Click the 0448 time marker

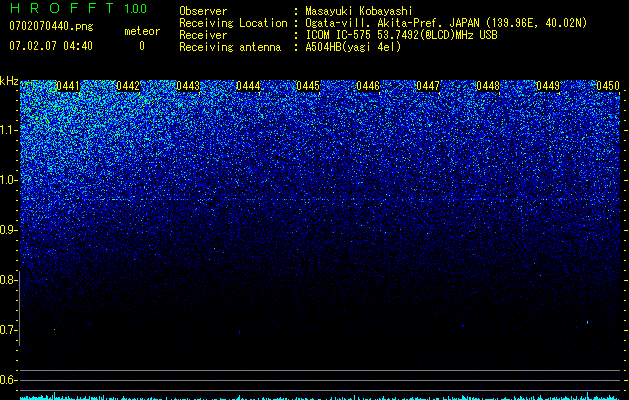pyautogui.click(x=488, y=86)
